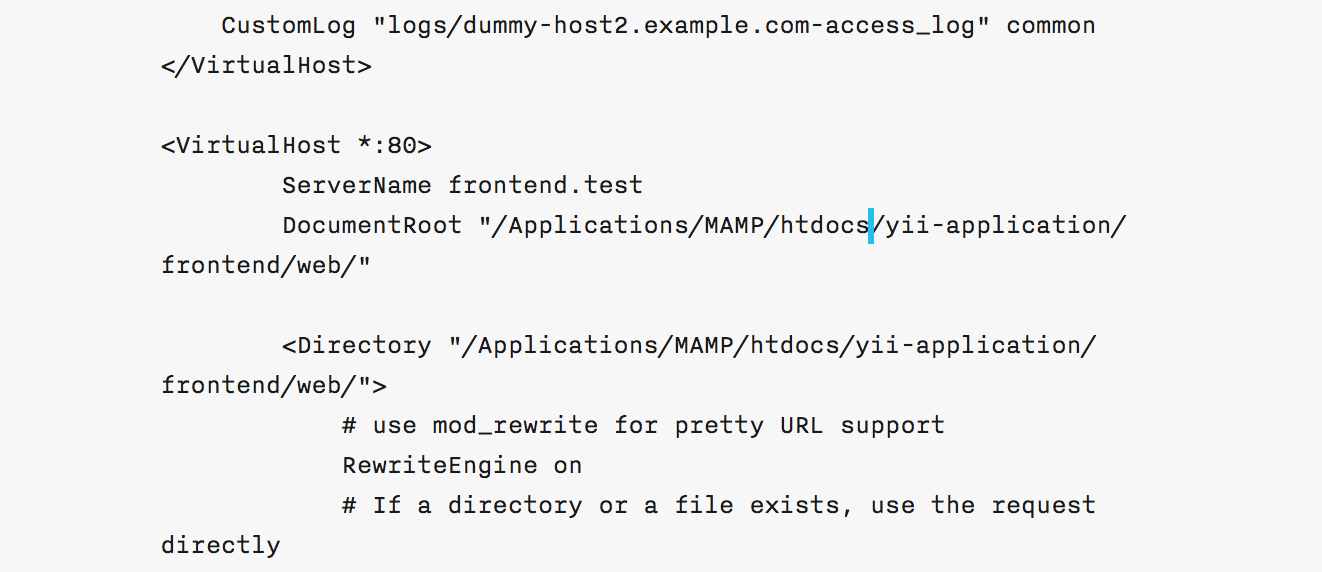Click the word common after the log path
1322x572 pixels.
[x=1050, y=25]
